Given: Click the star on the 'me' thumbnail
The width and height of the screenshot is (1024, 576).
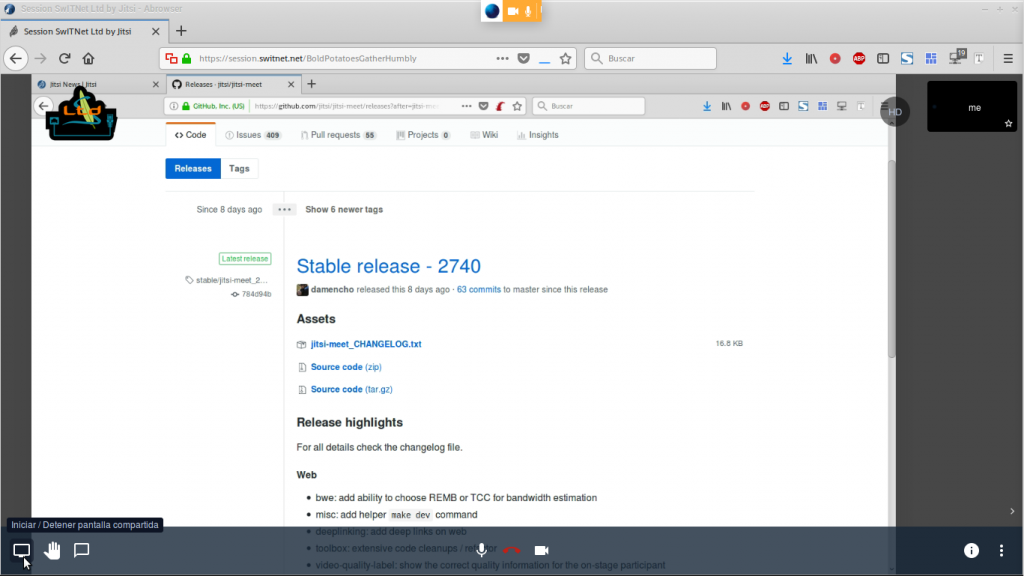Looking at the screenshot, I should click(x=1008, y=123).
